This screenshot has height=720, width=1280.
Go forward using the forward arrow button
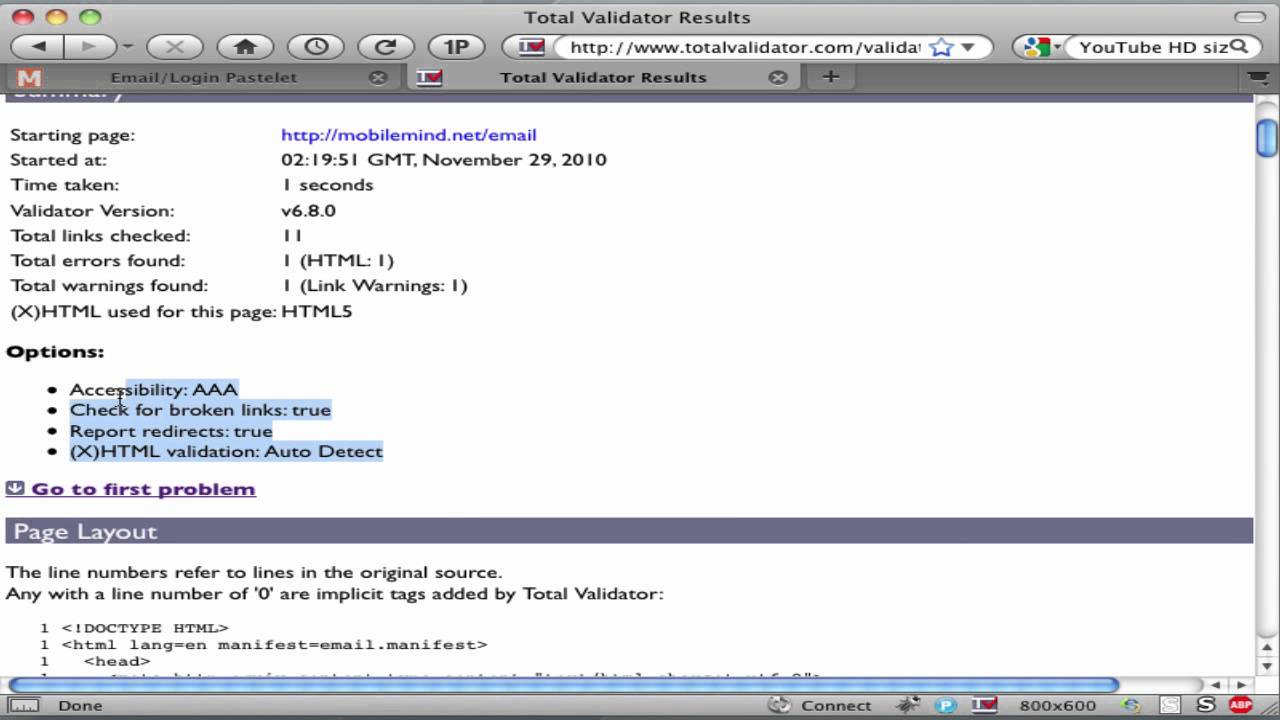[x=89, y=47]
